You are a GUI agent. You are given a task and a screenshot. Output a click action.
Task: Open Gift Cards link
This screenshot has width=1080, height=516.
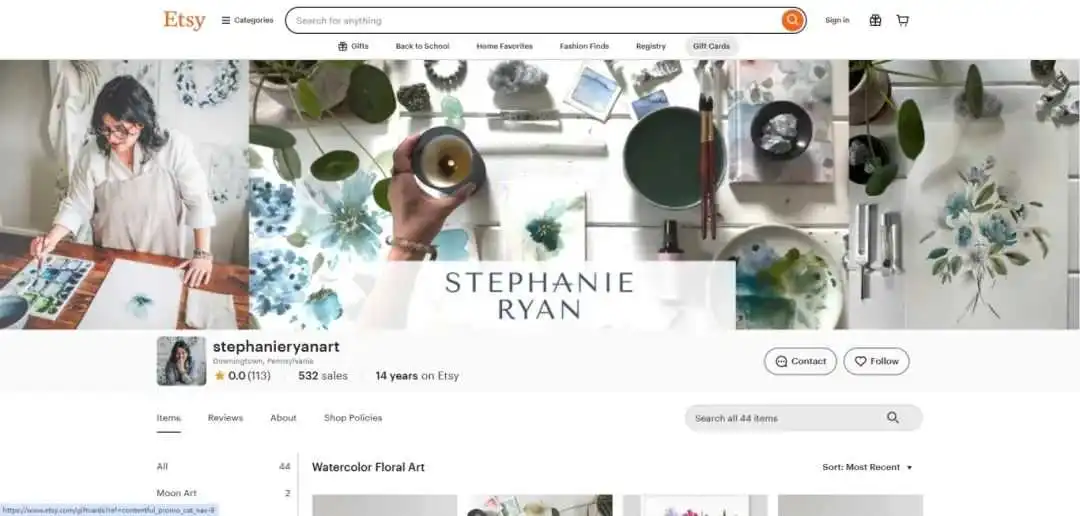point(712,46)
